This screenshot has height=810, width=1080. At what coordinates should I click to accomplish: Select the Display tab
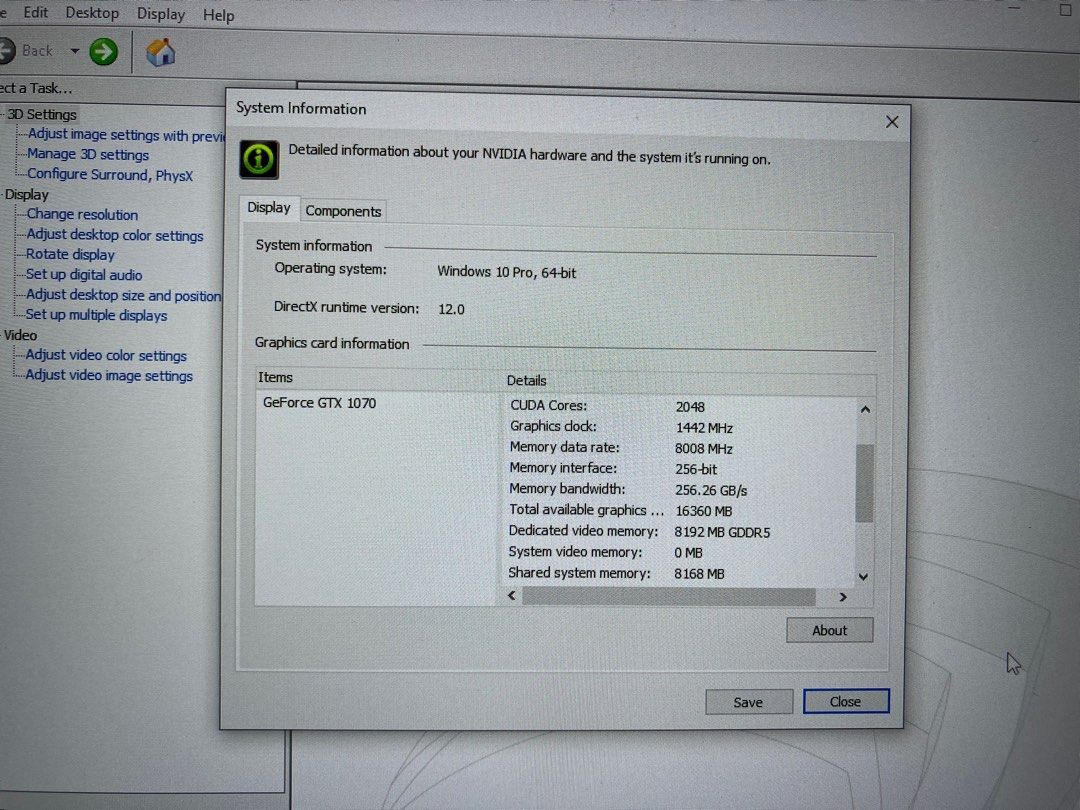[269, 208]
